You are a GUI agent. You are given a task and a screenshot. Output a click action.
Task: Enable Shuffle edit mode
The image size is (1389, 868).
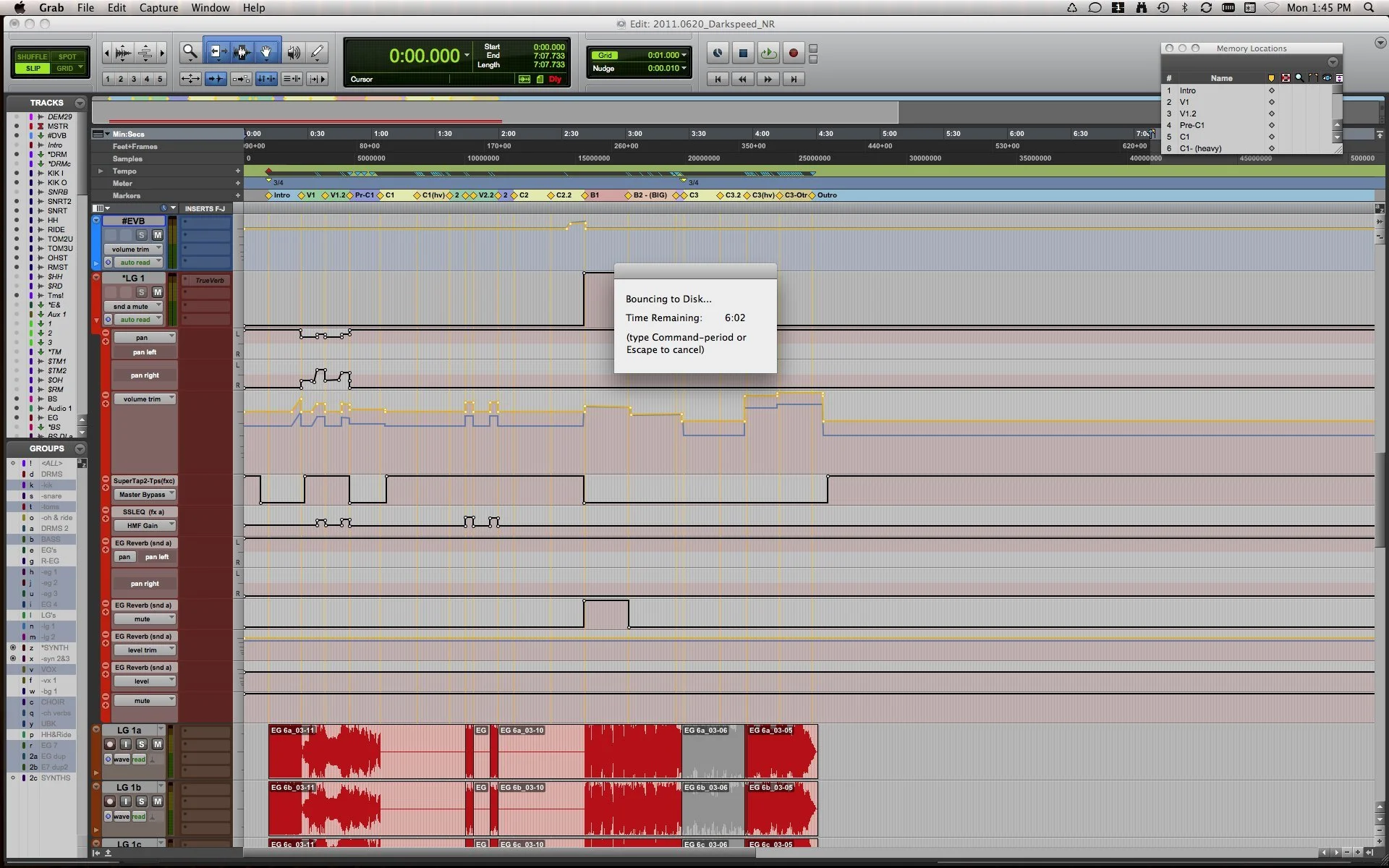32,56
